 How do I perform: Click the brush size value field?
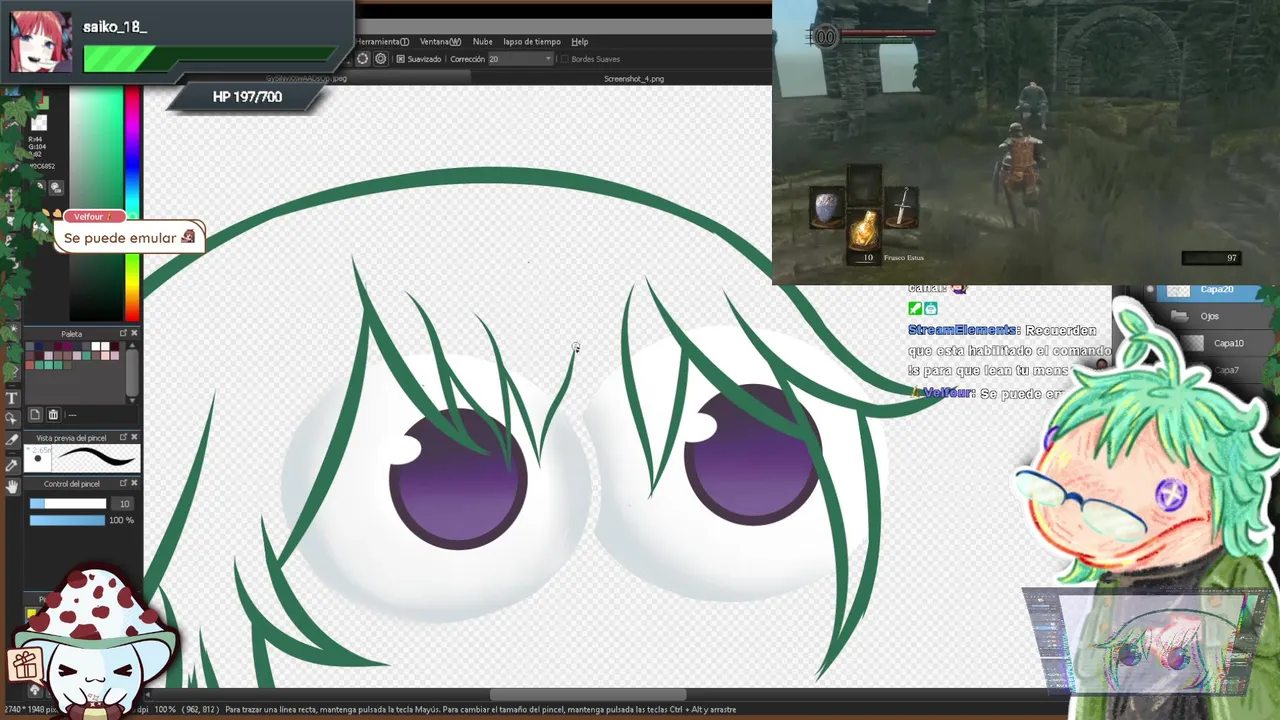pyautogui.click(x=124, y=504)
